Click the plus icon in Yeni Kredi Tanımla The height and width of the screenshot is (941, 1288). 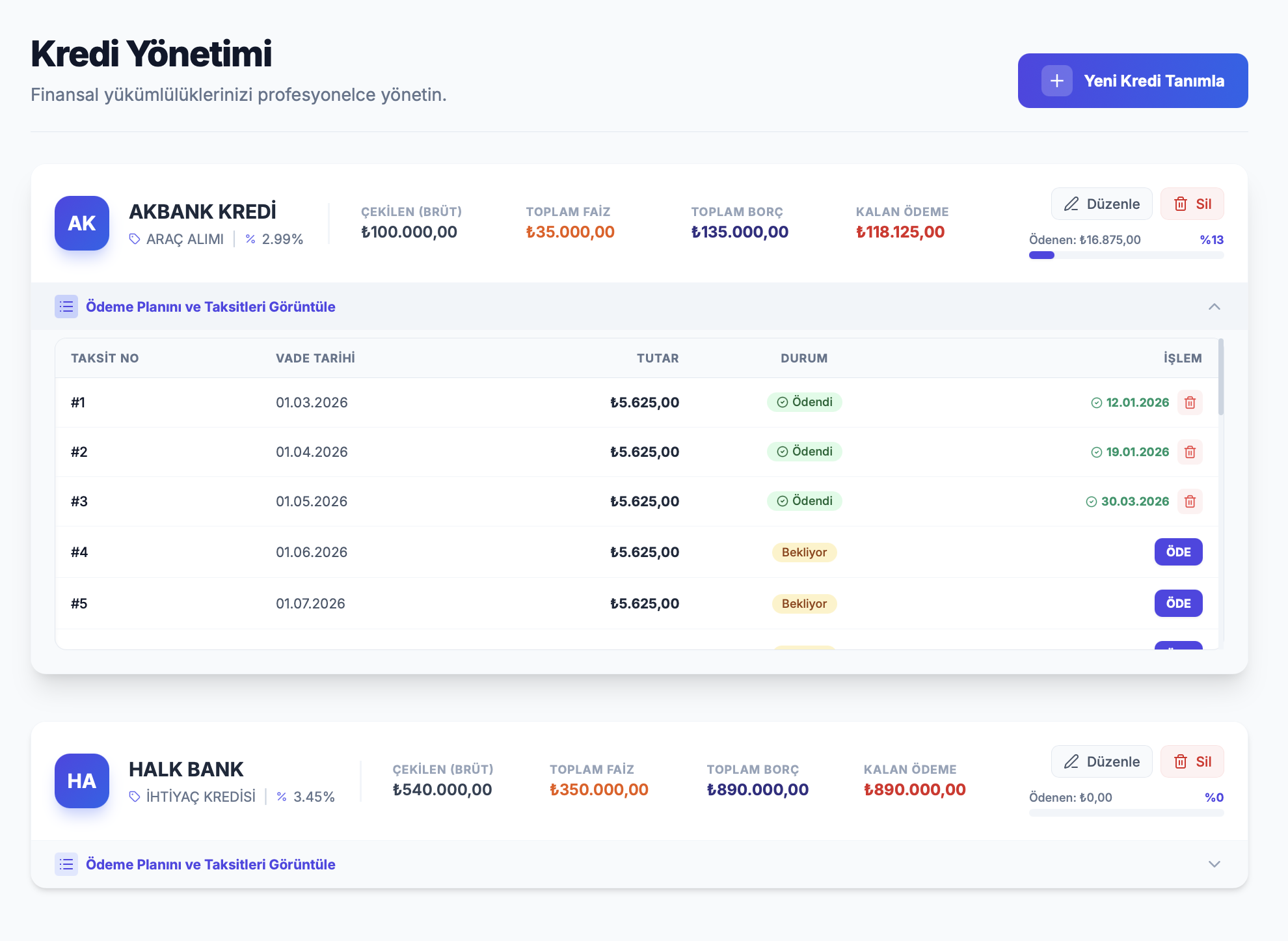coord(1056,81)
